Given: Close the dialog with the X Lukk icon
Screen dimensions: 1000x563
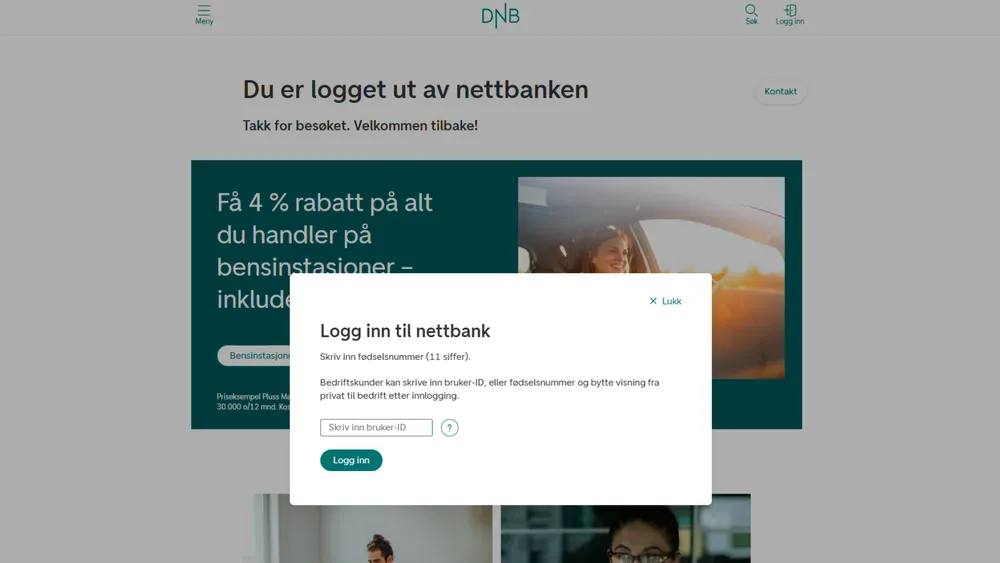Looking at the screenshot, I should click(x=653, y=301).
